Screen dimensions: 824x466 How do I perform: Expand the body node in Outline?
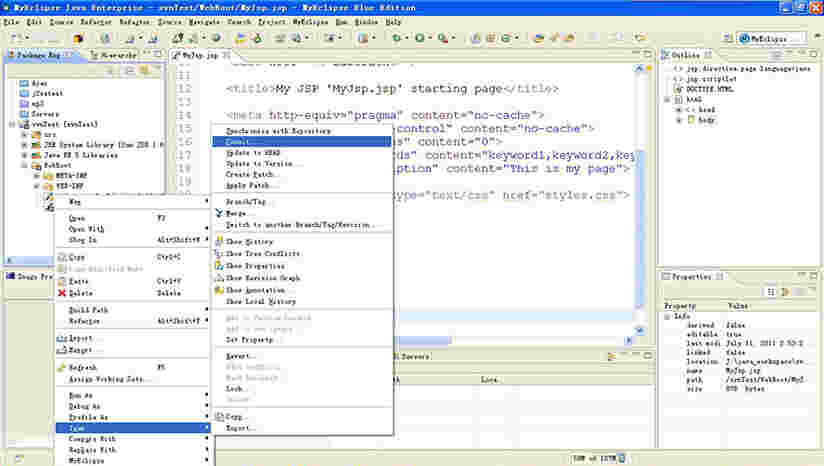680,120
